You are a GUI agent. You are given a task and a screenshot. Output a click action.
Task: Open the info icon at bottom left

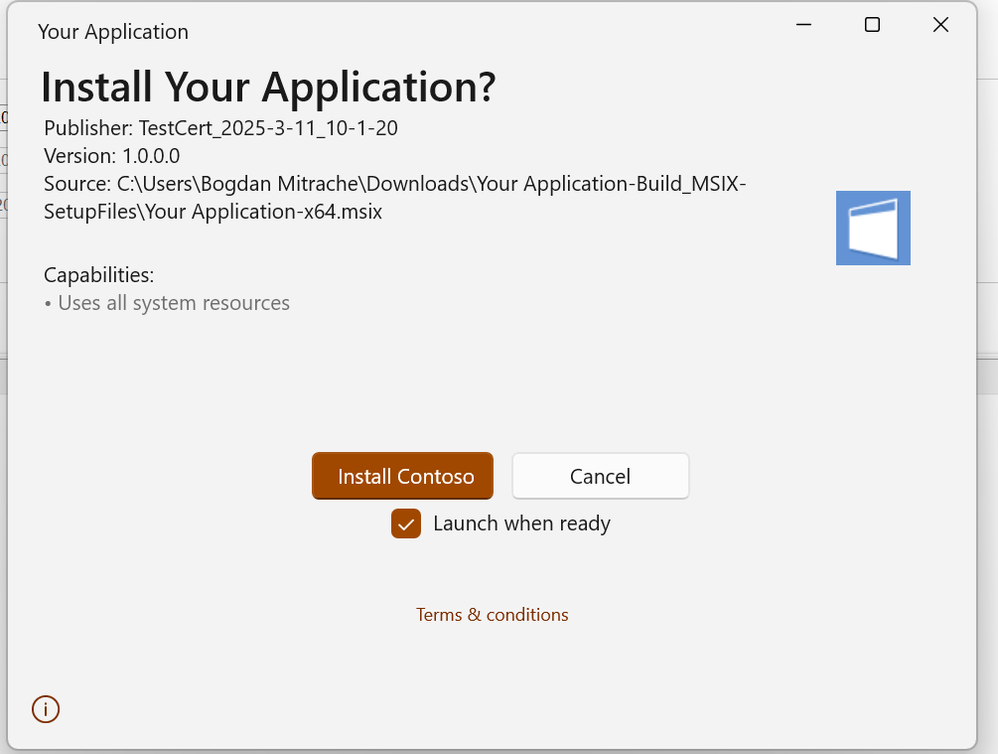click(46, 709)
